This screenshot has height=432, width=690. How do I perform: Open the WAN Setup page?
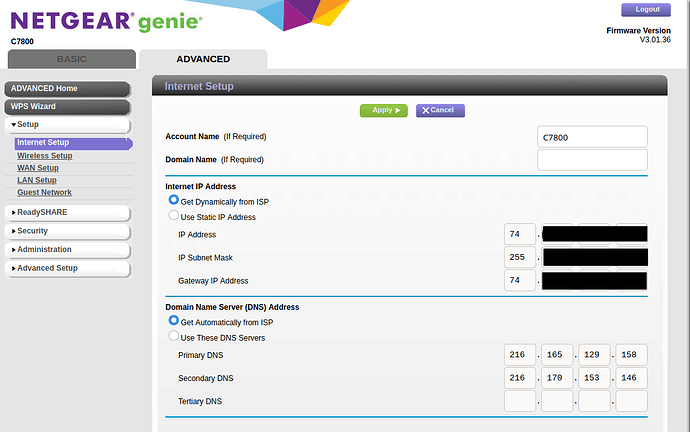pyautogui.click(x=38, y=168)
